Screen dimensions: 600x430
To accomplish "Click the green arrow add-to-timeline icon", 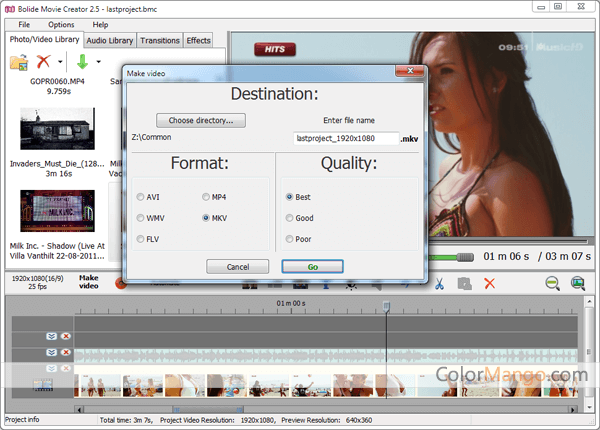I will (x=83, y=62).
